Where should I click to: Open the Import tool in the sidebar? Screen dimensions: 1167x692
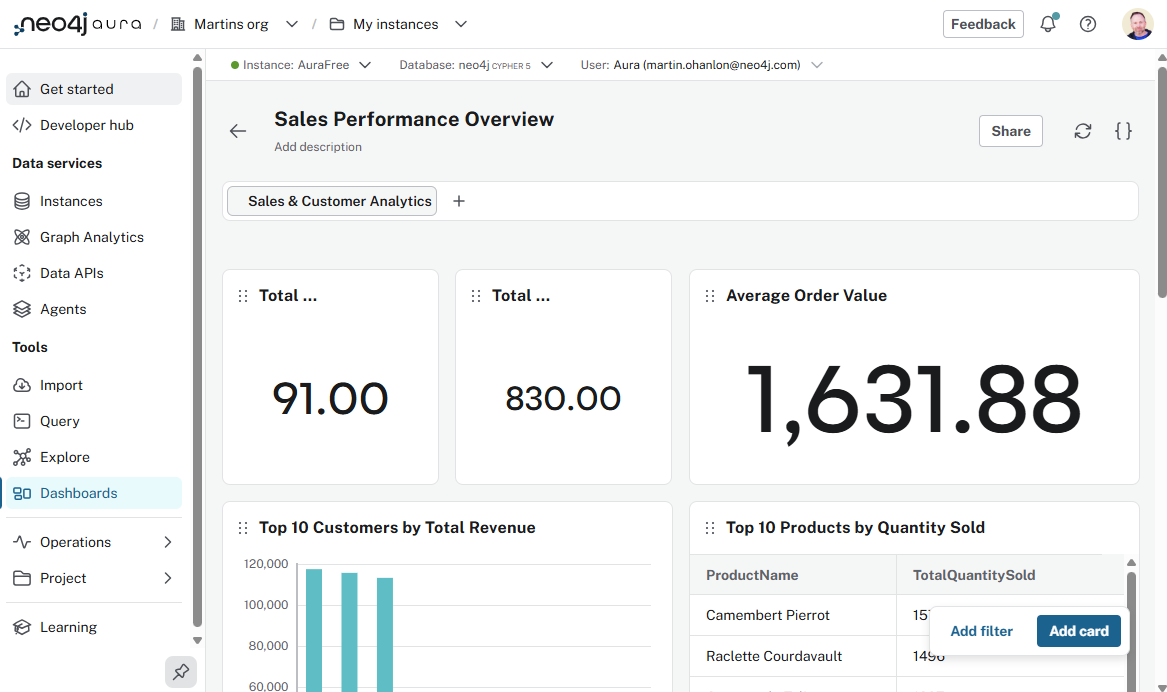click(x=60, y=384)
